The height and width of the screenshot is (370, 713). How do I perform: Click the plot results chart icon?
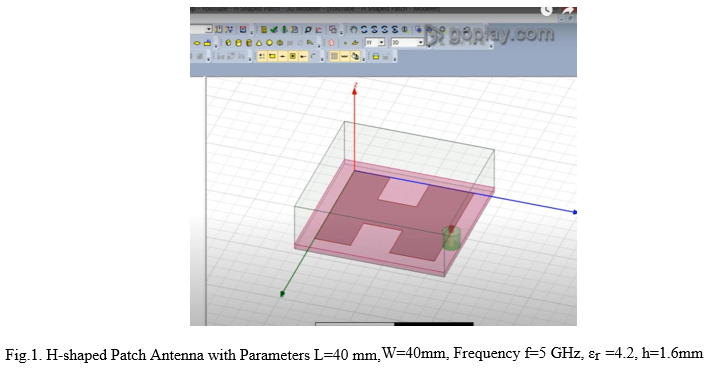tap(318, 30)
